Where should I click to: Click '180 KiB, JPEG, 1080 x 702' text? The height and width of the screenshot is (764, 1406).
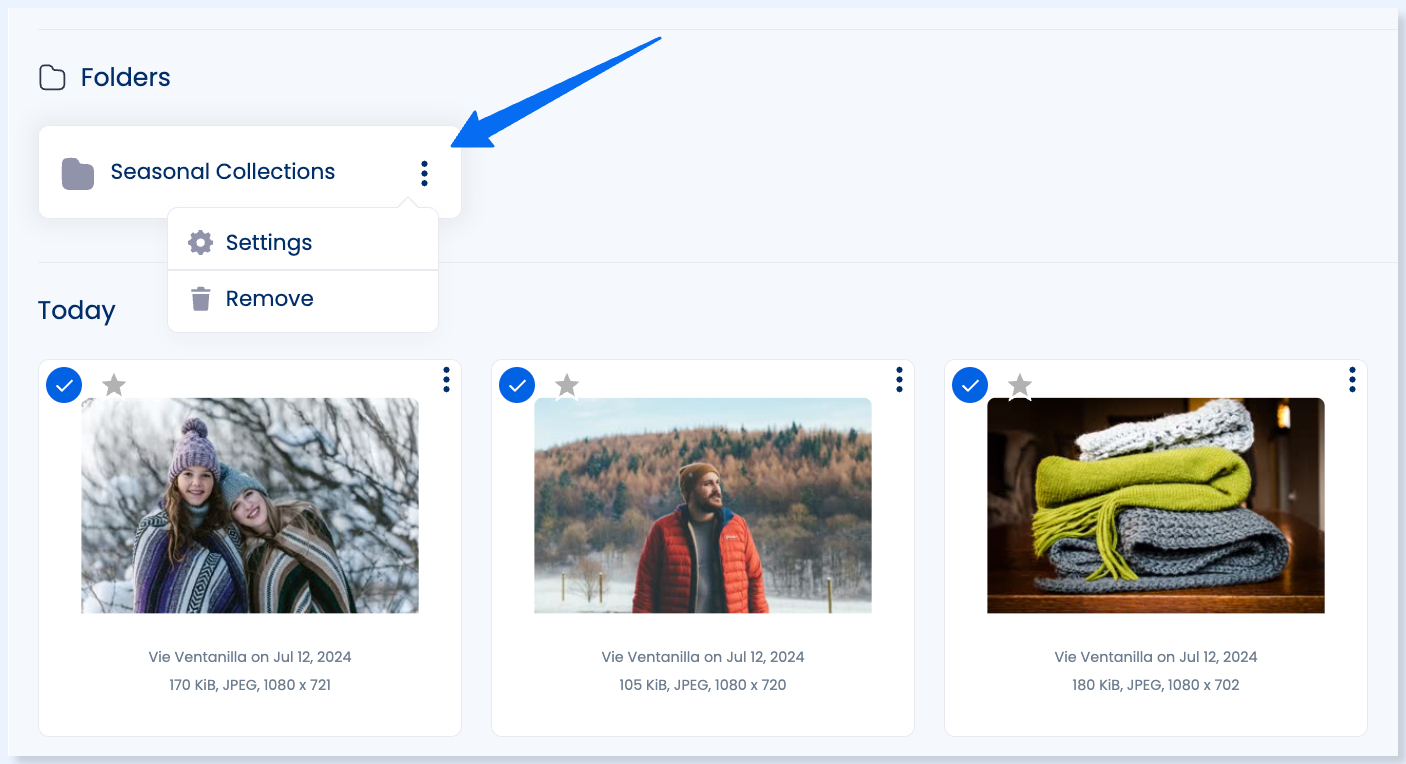1156,685
